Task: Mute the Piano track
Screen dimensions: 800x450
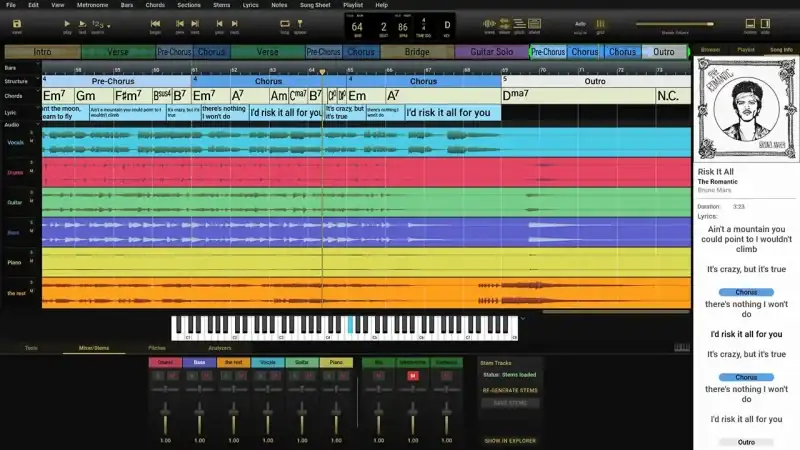Action: 32,261
